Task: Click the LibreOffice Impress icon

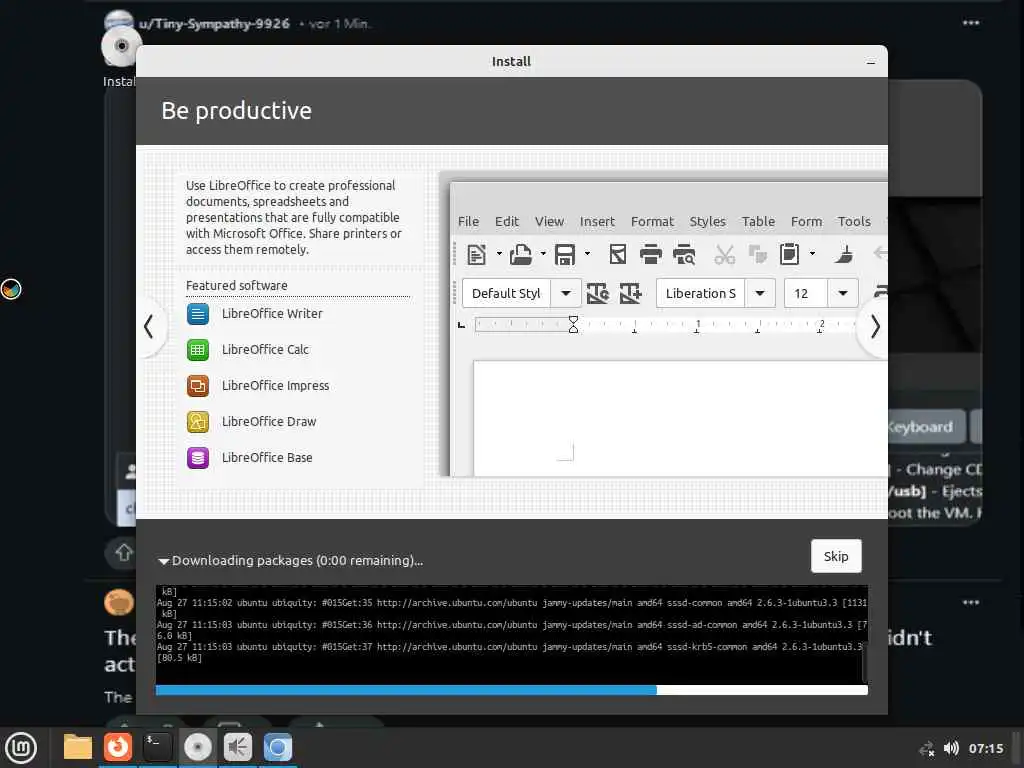Action: [x=198, y=386]
